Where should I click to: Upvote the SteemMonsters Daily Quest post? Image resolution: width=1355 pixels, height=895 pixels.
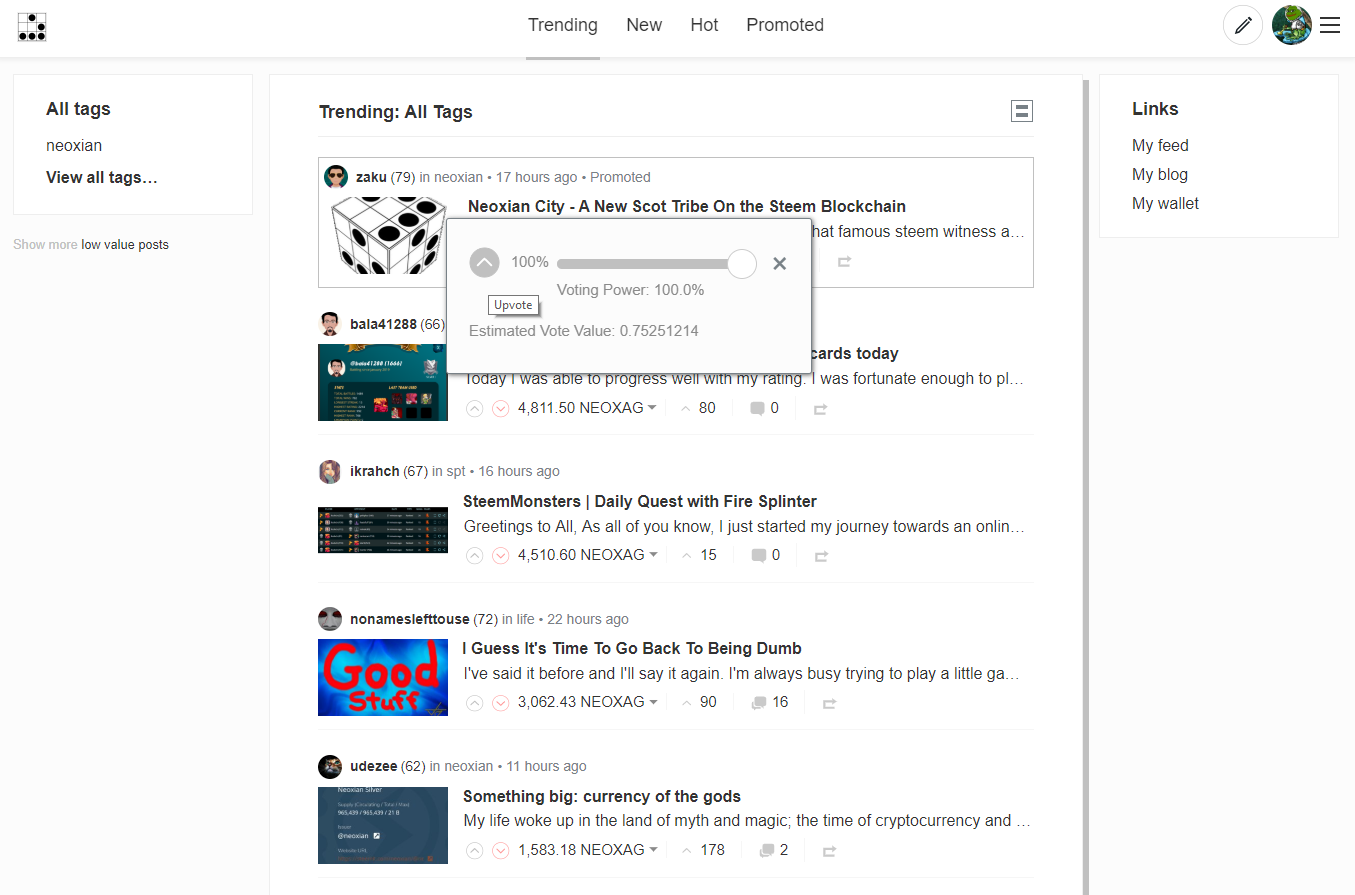[475, 556]
